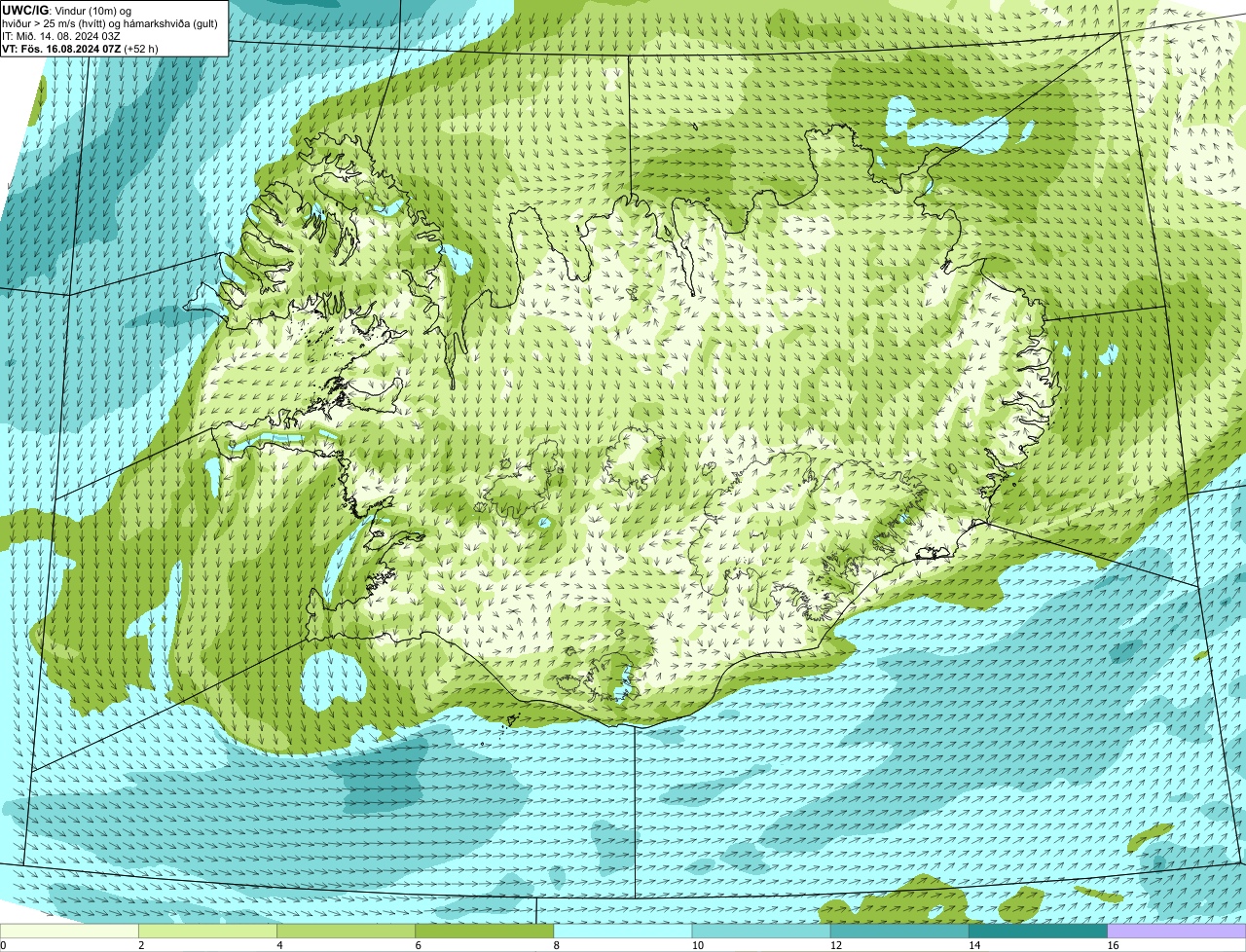
Task: Click the legend scale label '10'
Action: [697, 945]
